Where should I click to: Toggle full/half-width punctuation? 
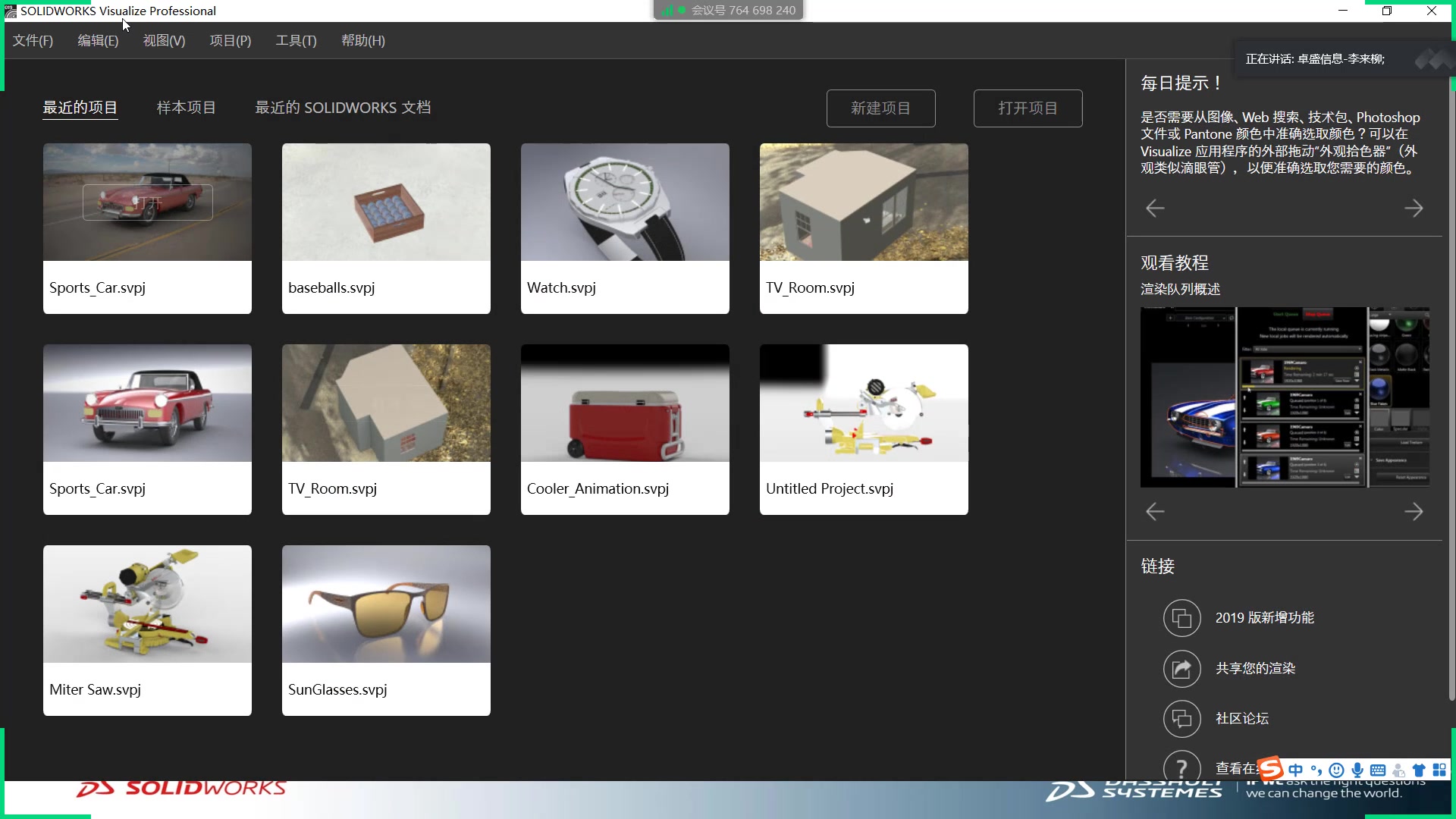pos(1317,769)
